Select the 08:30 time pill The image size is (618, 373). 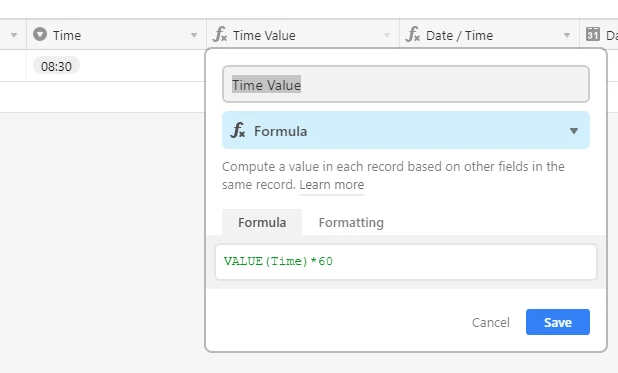(56, 66)
